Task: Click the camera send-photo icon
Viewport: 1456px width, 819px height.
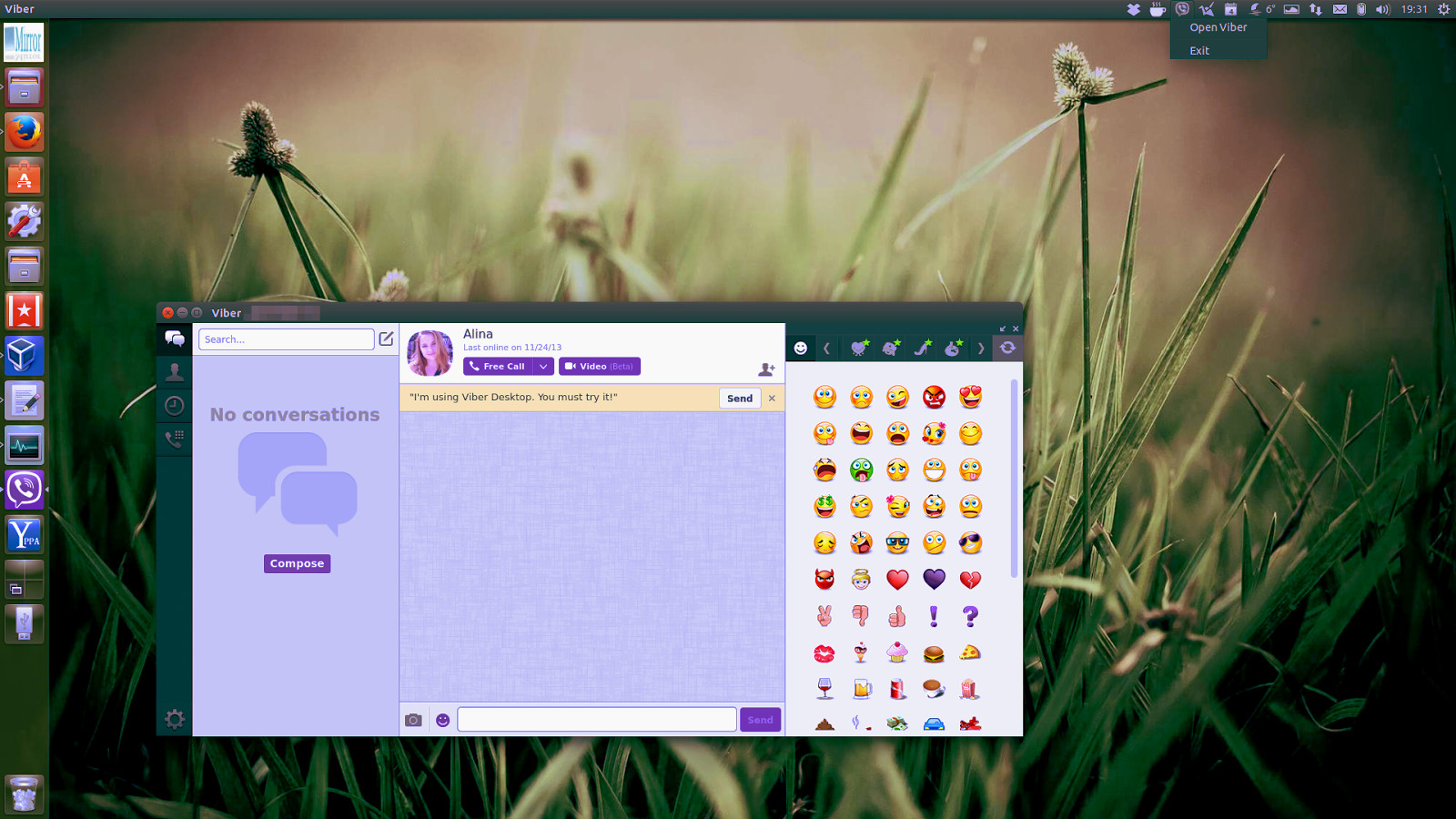Action: click(413, 720)
